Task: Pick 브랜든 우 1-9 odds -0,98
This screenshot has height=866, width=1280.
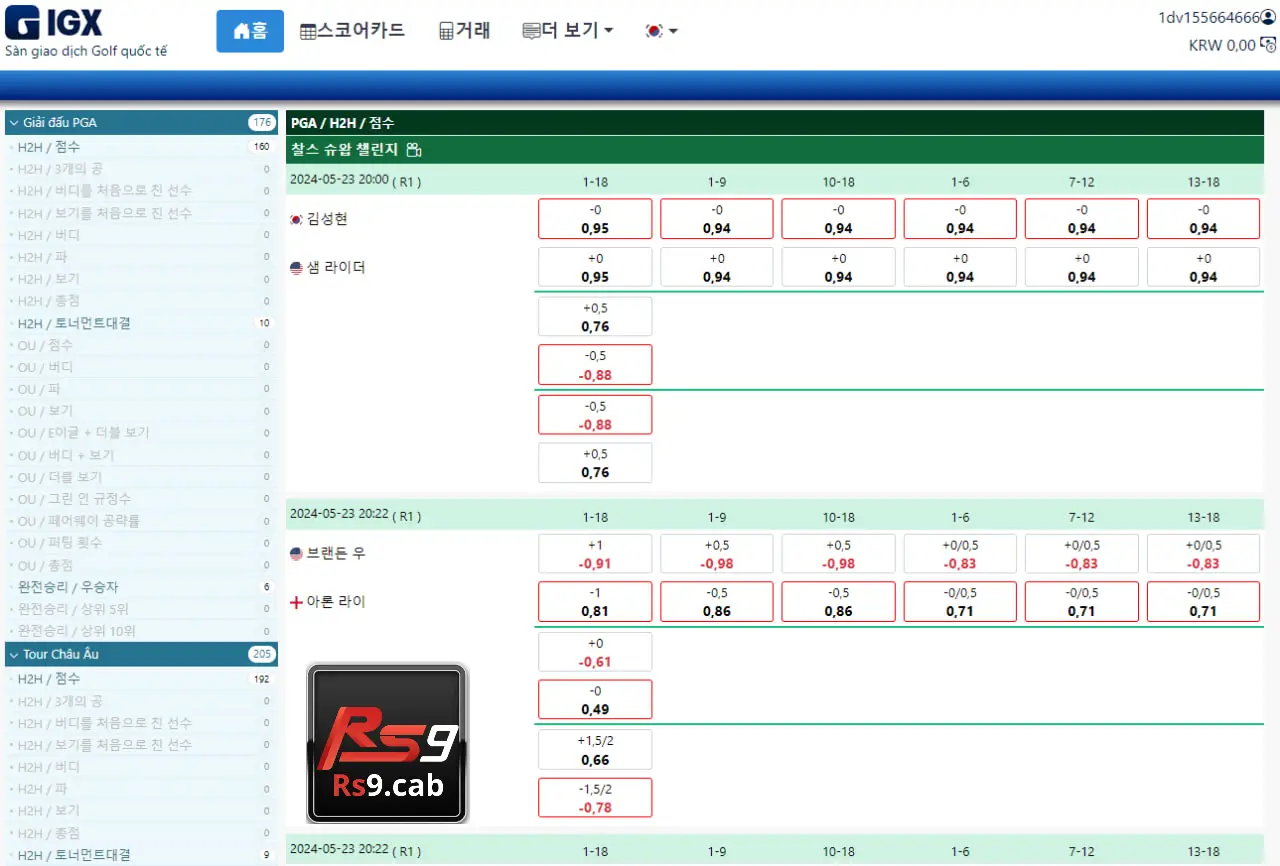Action: pos(717,554)
